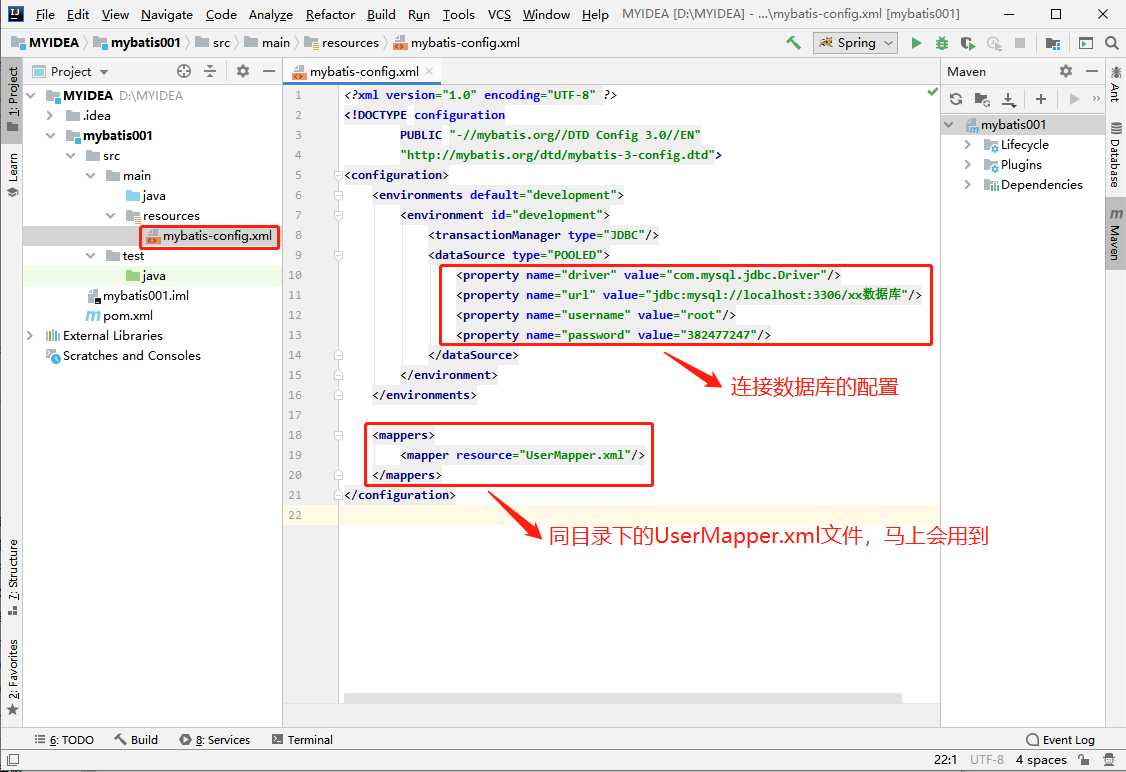The image size is (1126, 772).
Task: Click the UTF-8 encoding status entry
Action: 986,759
